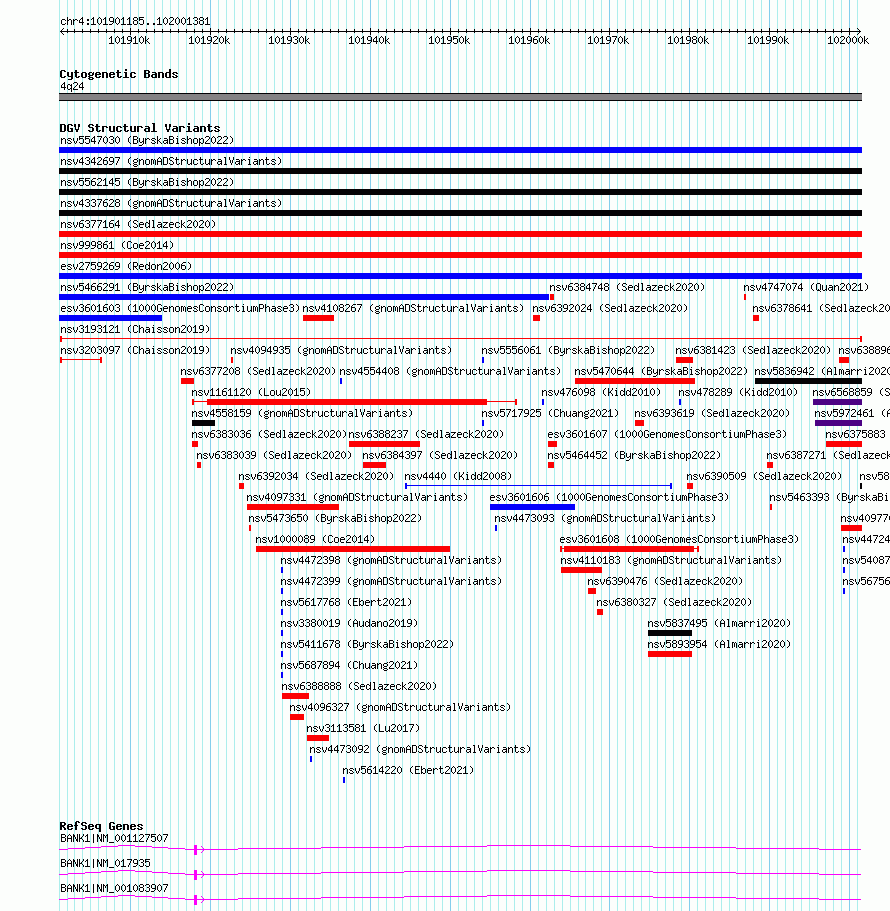Open BANK1|NM_001127507 gene label
890x911 pixels.
[x=114, y=837]
